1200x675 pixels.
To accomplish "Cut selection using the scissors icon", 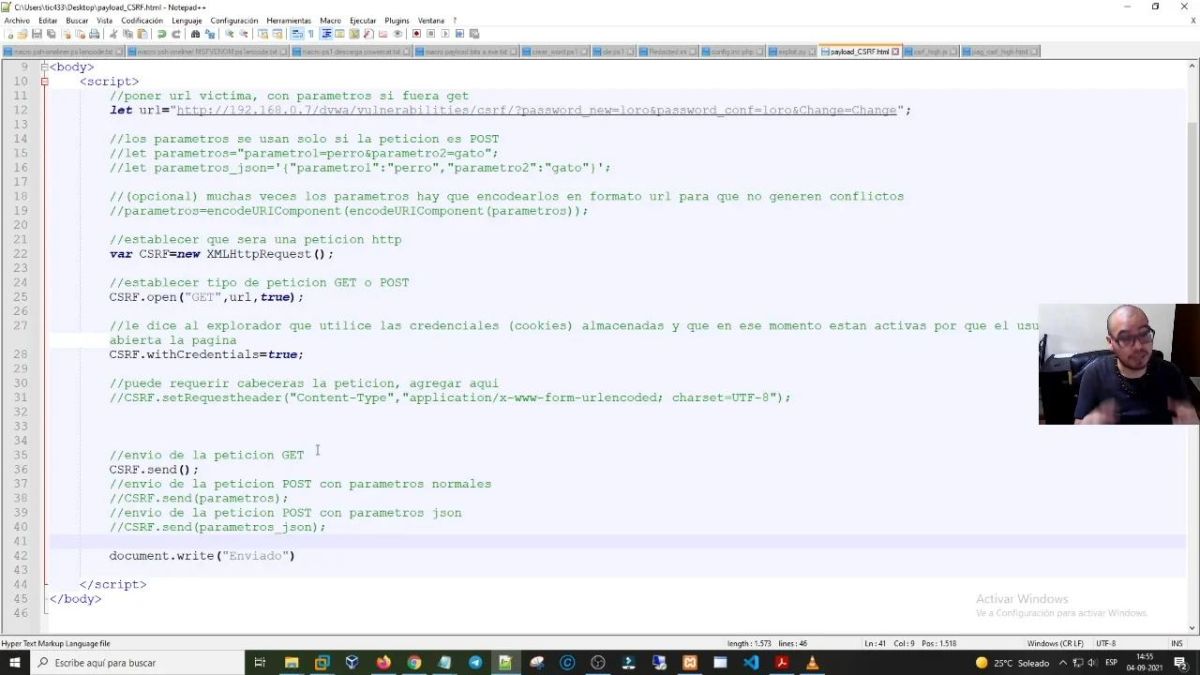I will point(112,34).
